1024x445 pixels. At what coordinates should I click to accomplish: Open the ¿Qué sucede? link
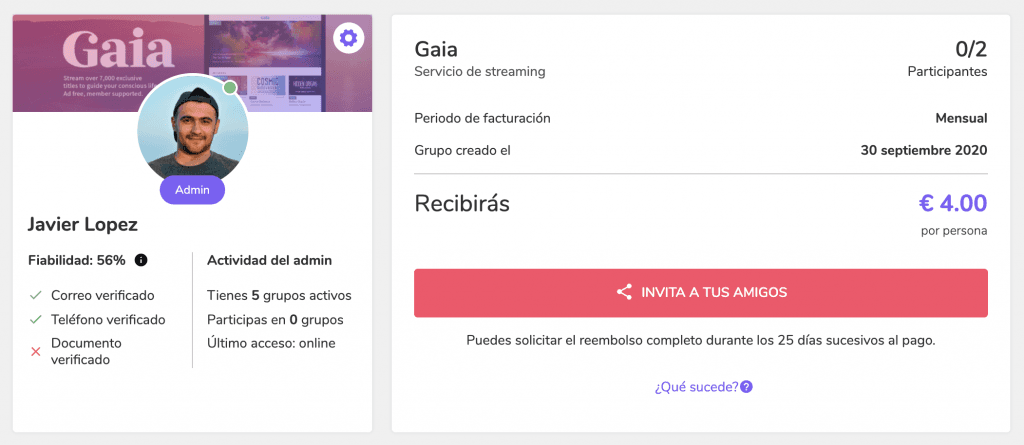(697, 387)
